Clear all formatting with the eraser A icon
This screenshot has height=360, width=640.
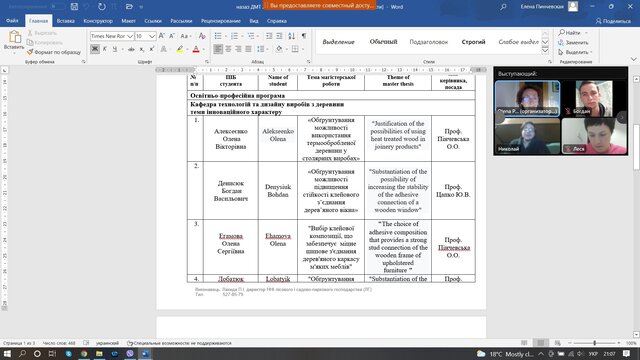click(x=202, y=36)
